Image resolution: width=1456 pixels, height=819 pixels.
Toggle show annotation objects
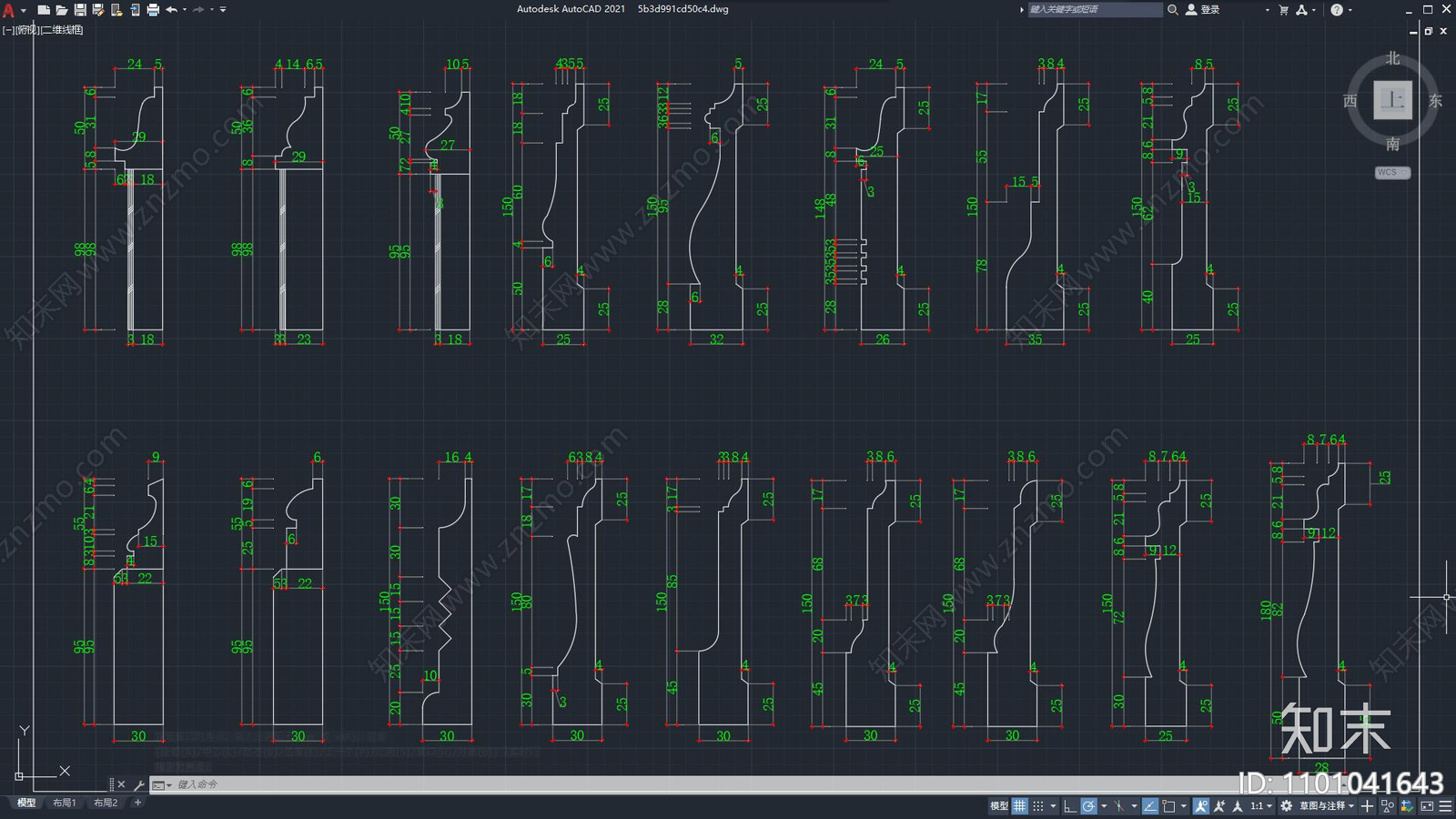coord(1201,806)
